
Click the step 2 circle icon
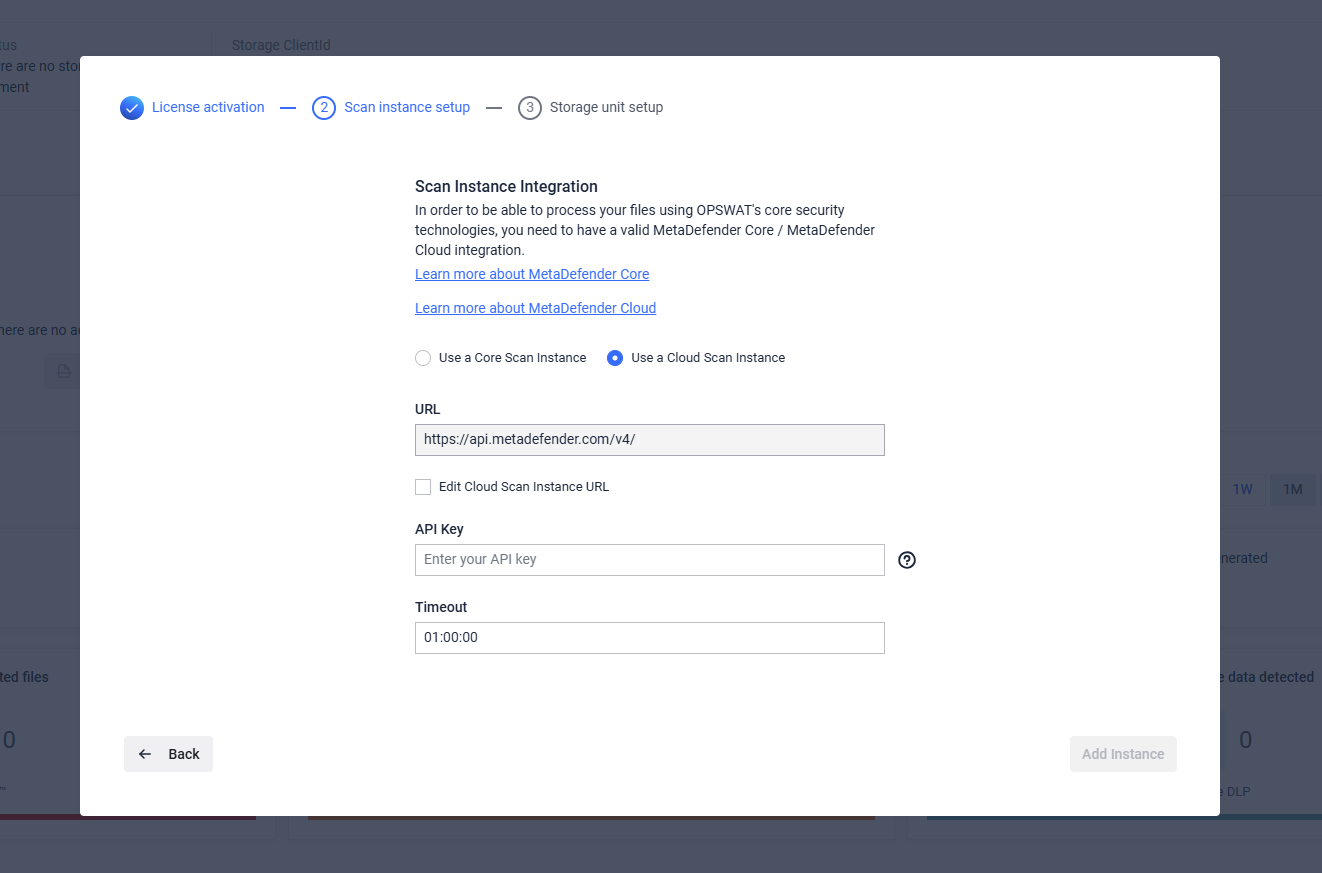(324, 108)
